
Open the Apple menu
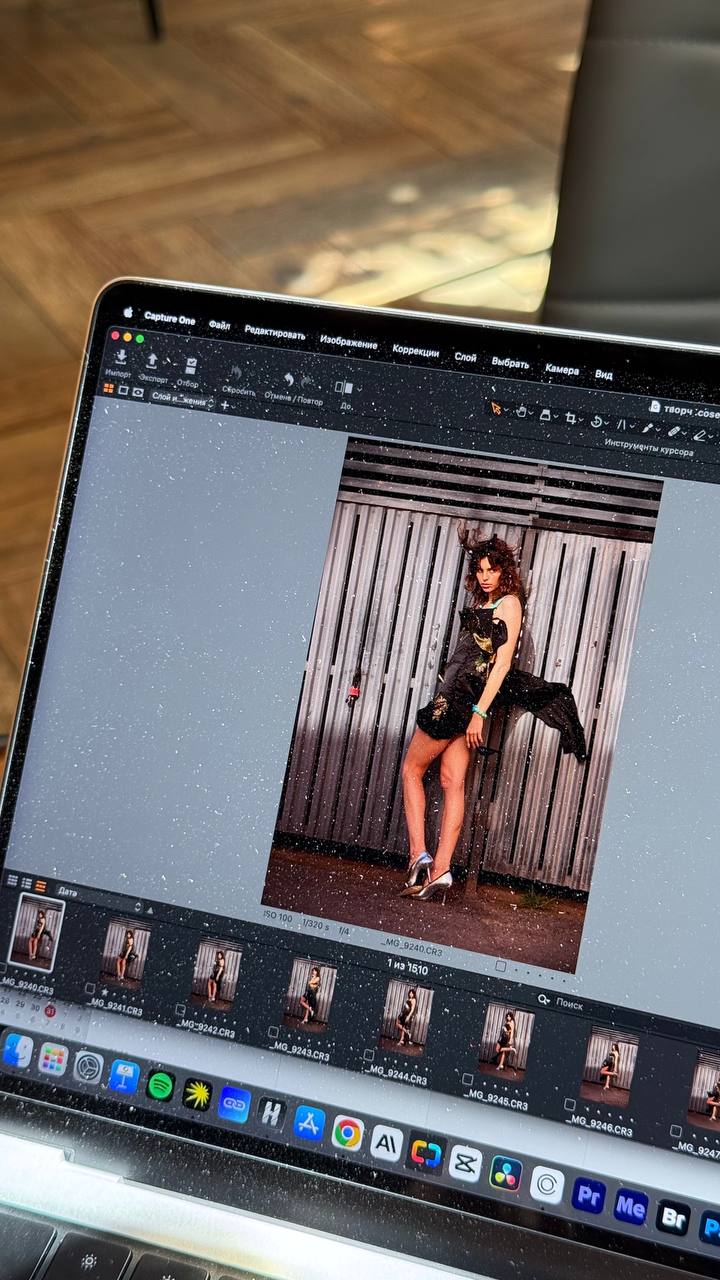click(x=127, y=313)
